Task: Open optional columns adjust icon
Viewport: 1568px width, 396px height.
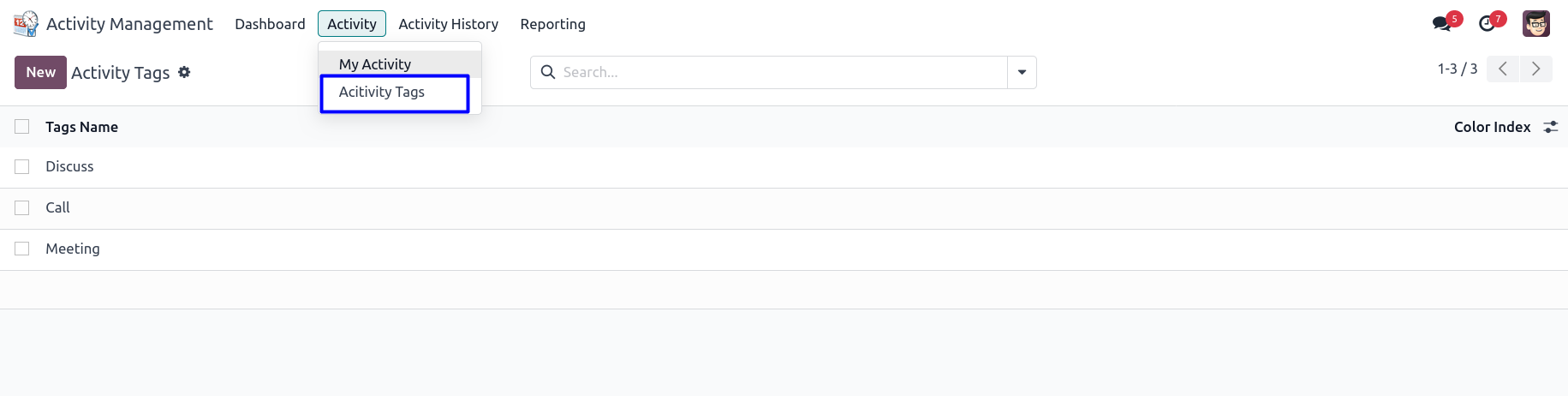Action: click(1551, 127)
